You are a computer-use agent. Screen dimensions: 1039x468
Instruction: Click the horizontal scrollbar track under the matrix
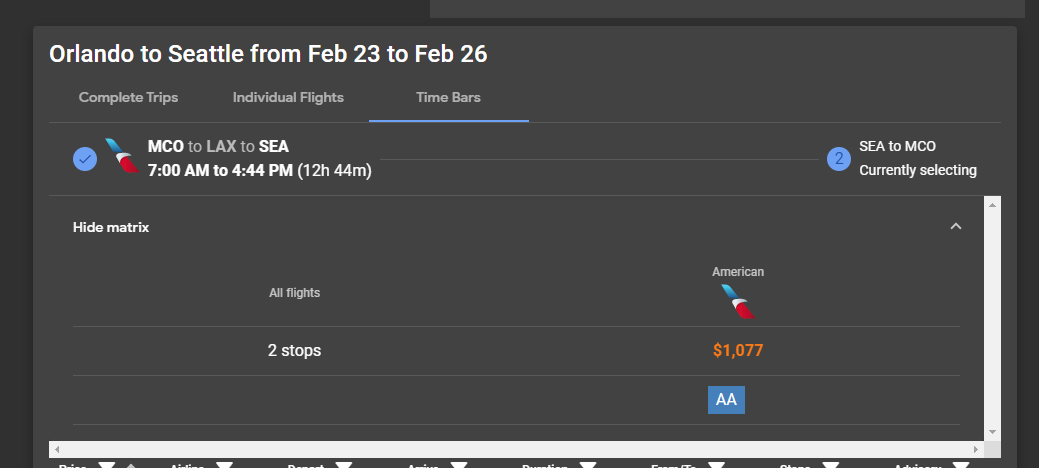point(500,450)
